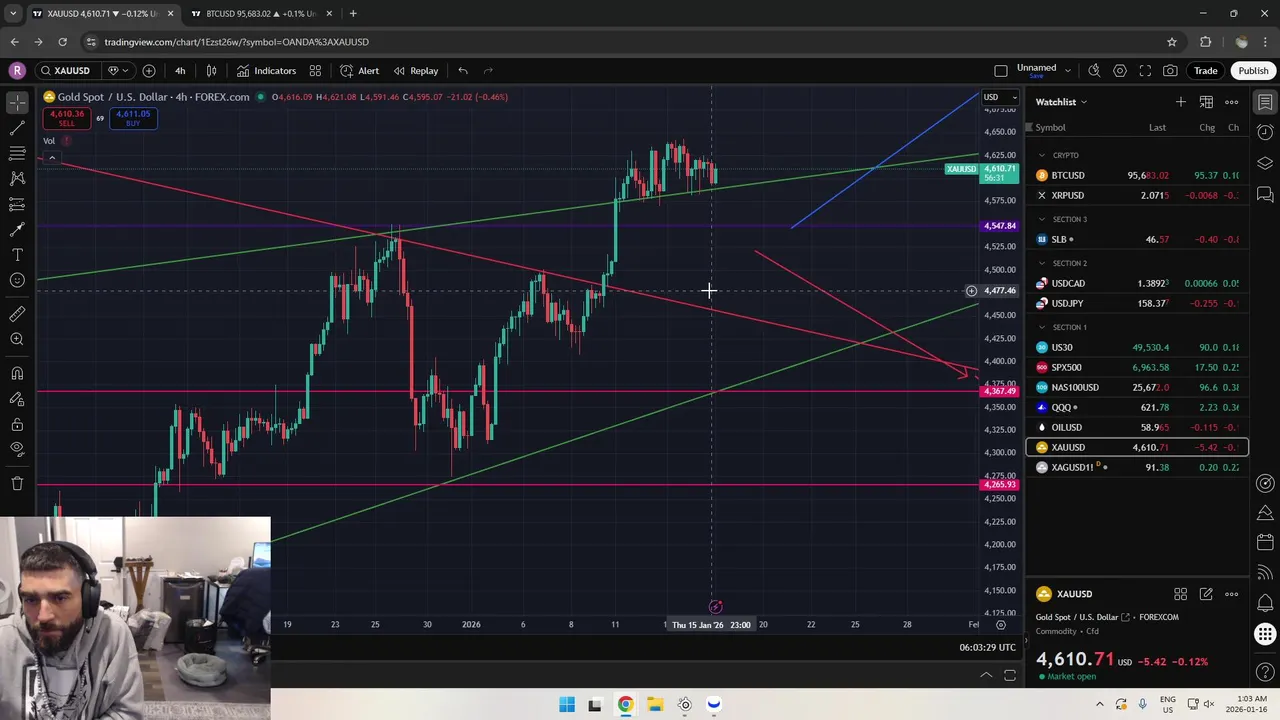Open the quick search lightning icon
The height and width of the screenshot is (720, 1280).
1094,71
